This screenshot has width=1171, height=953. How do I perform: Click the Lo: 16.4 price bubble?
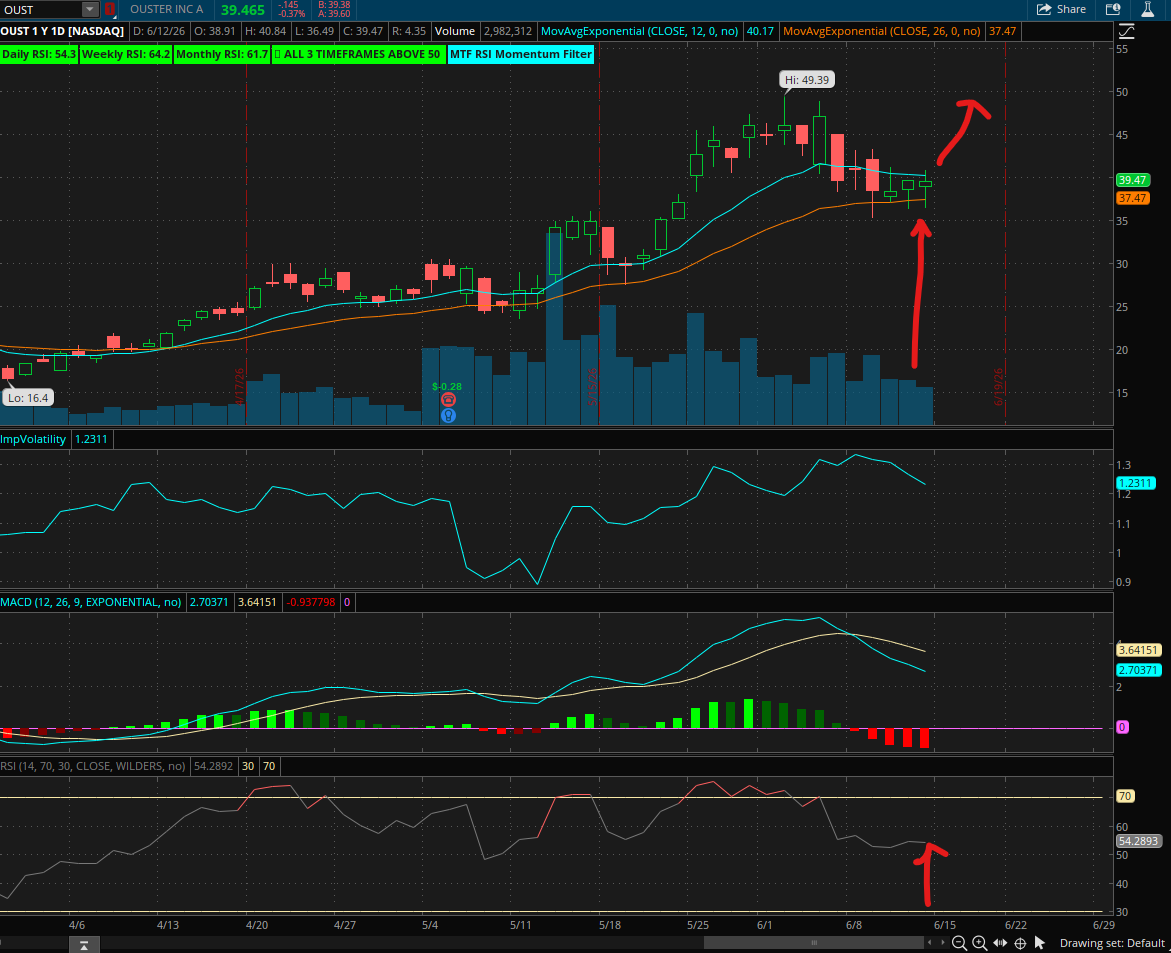point(28,398)
